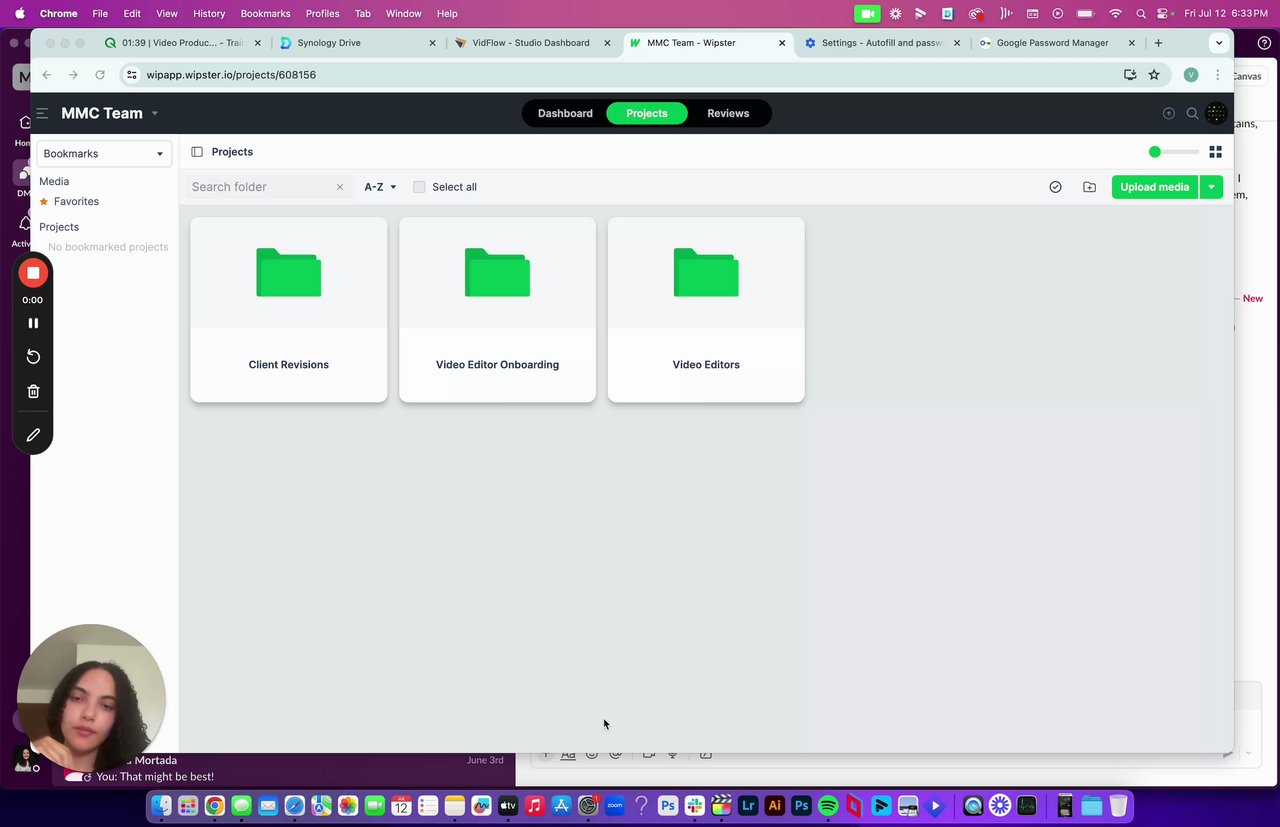This screenshot has height=827, width=1280.
Task: Open Final Cut Pro from the Dock
Action: tap(721, 806)
